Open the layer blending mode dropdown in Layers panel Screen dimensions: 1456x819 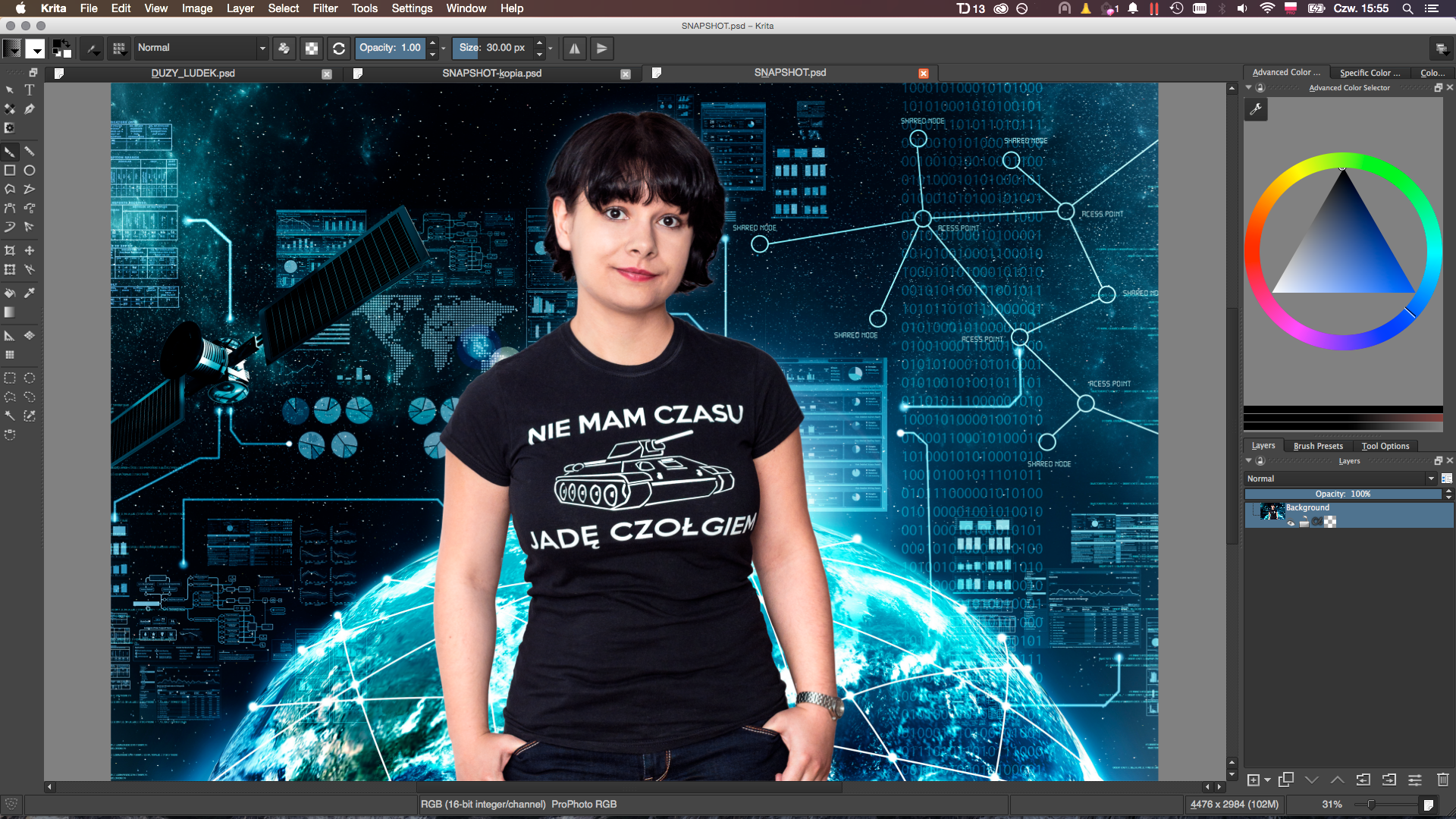point(1341,479)
